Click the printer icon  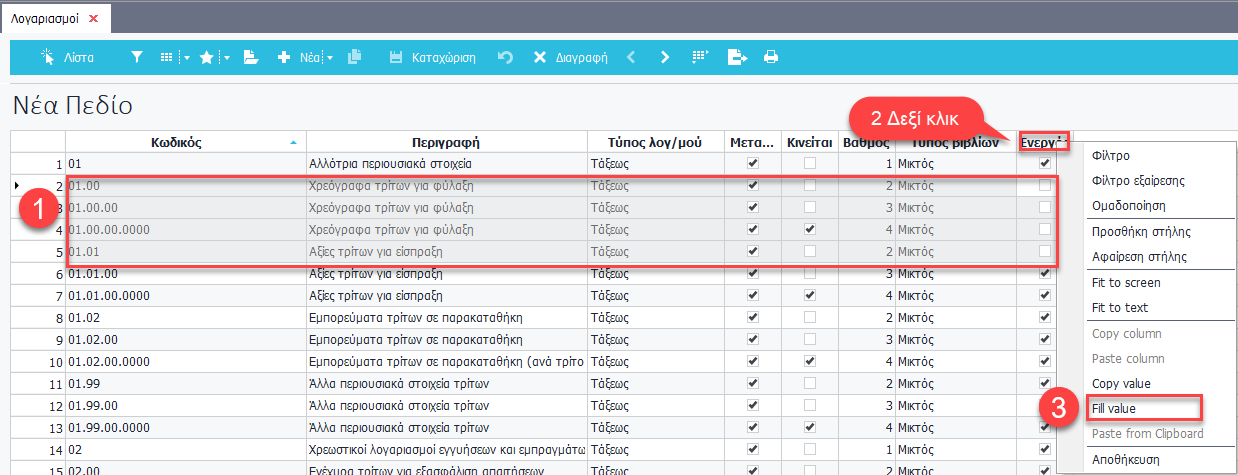pos(771,58)
